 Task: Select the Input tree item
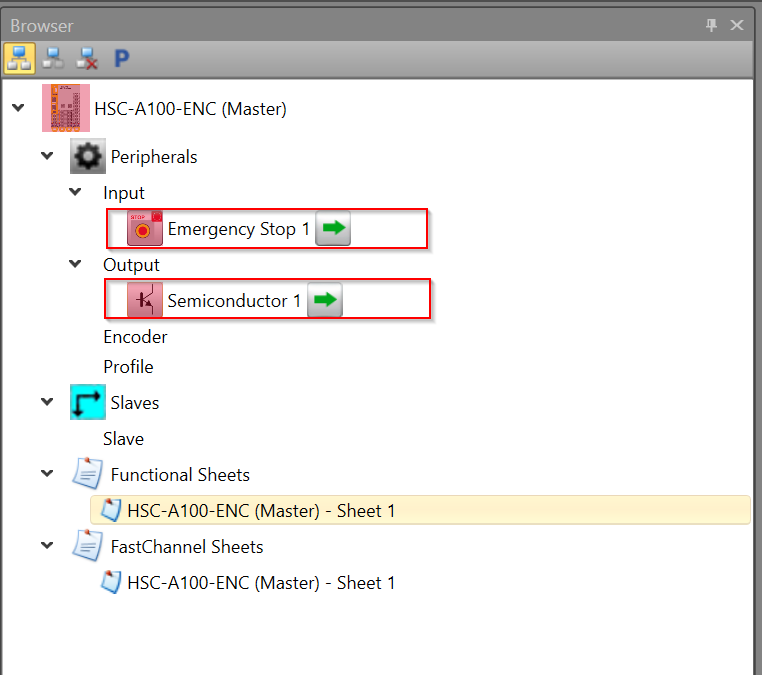[x=124, y=193]
